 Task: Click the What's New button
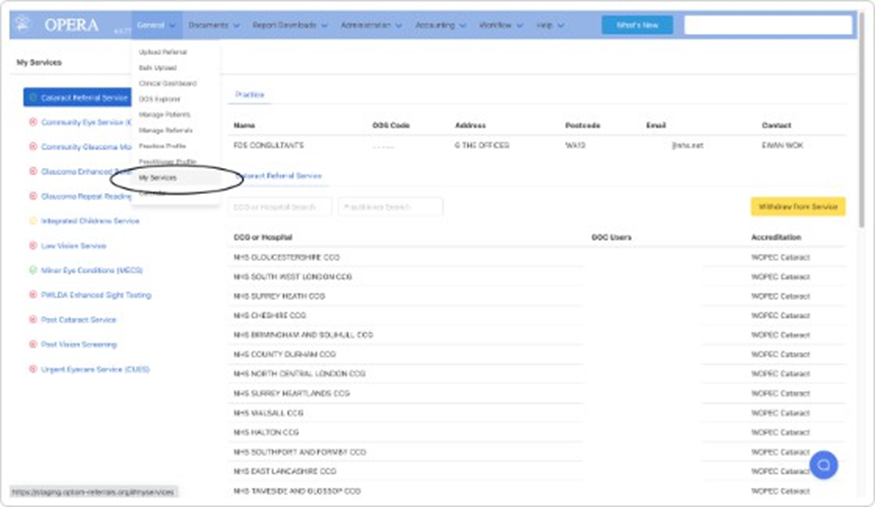tap(637, 25)
